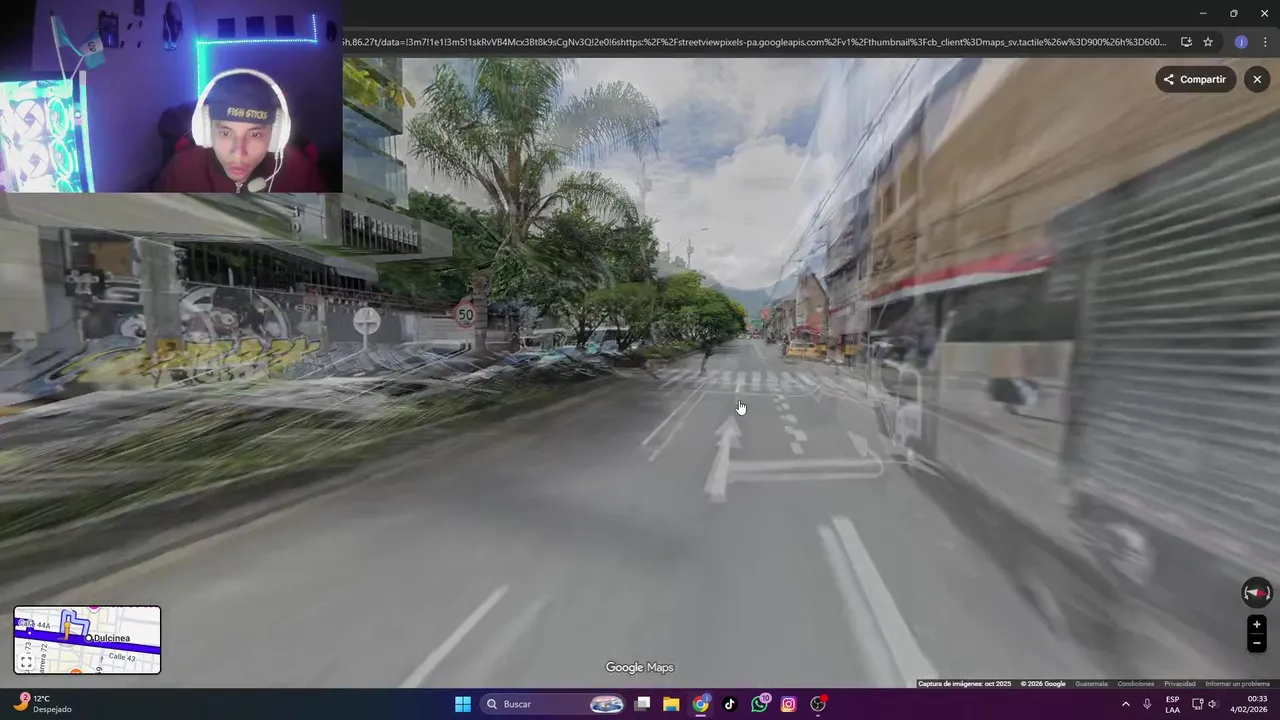Image resolution: width=1280 pixels, height=720 pixels.
Task: Click the volume tray icon
Action: pyautogui.click(x=1213, y=704)
